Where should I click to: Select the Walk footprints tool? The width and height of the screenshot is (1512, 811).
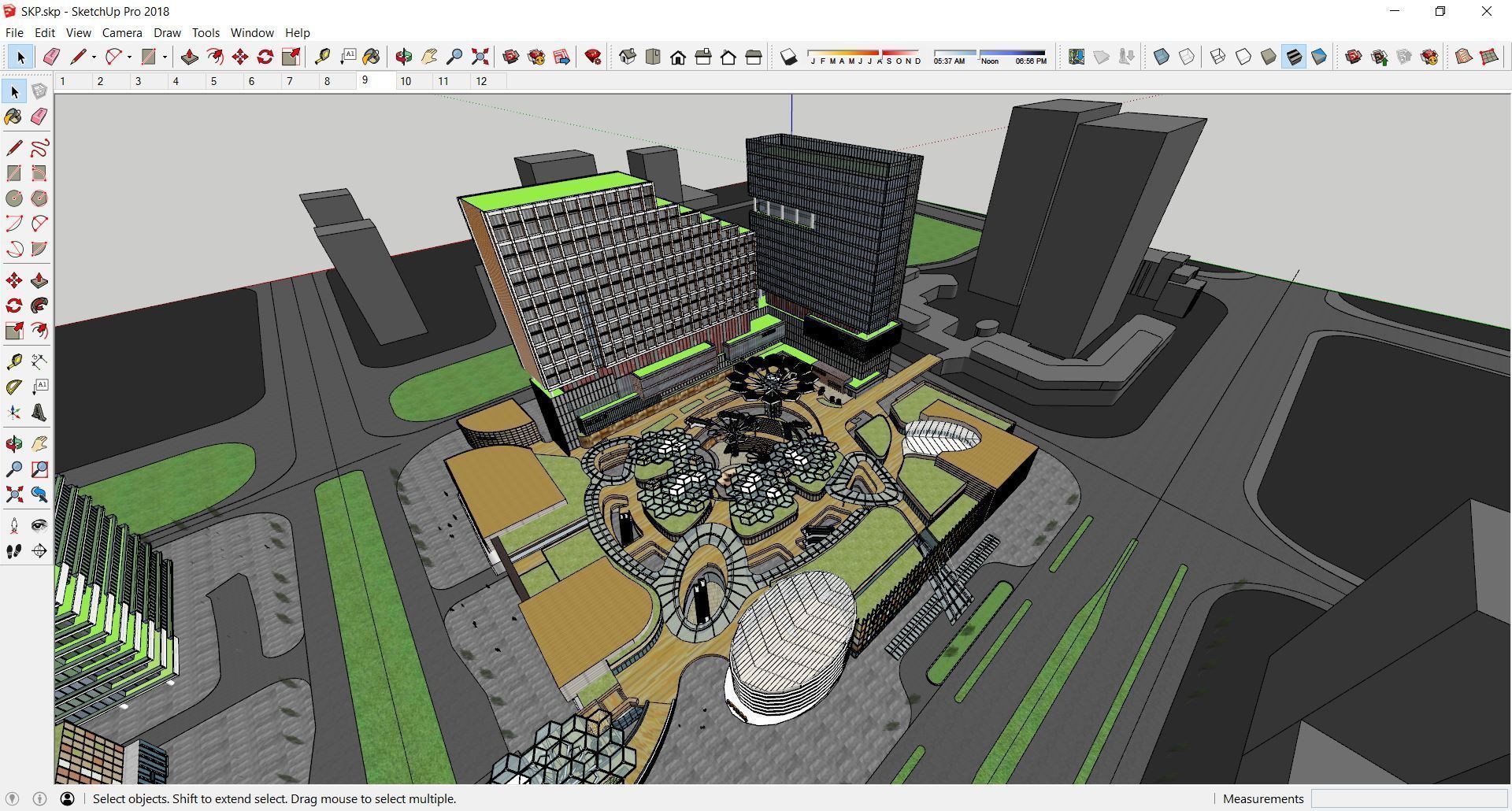point(14,551)
